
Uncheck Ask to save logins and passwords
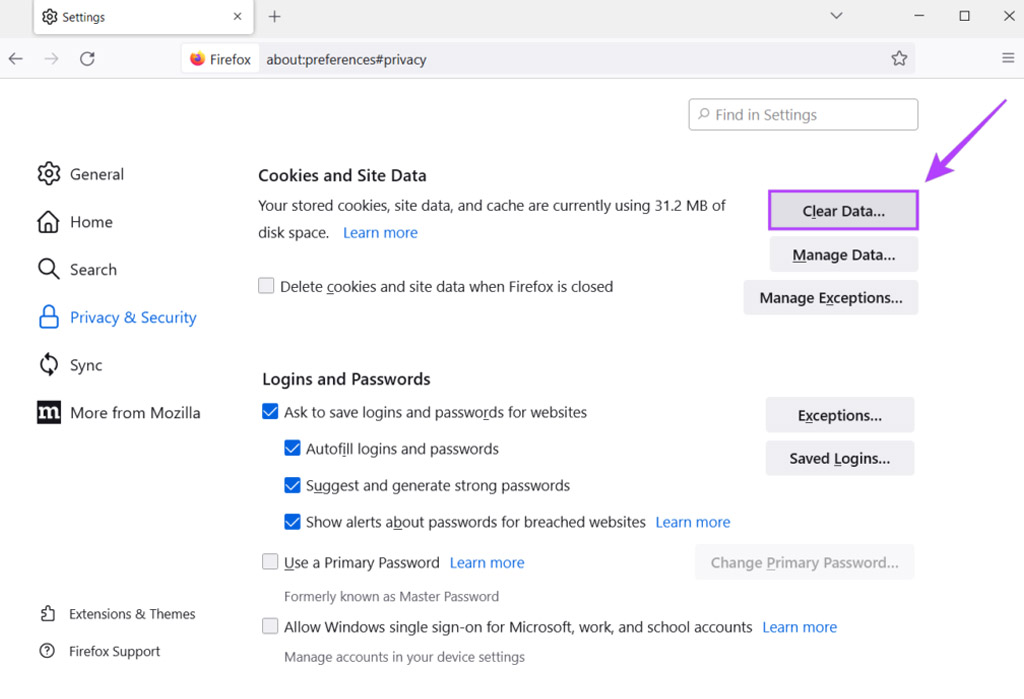click(x=270, y=412)
